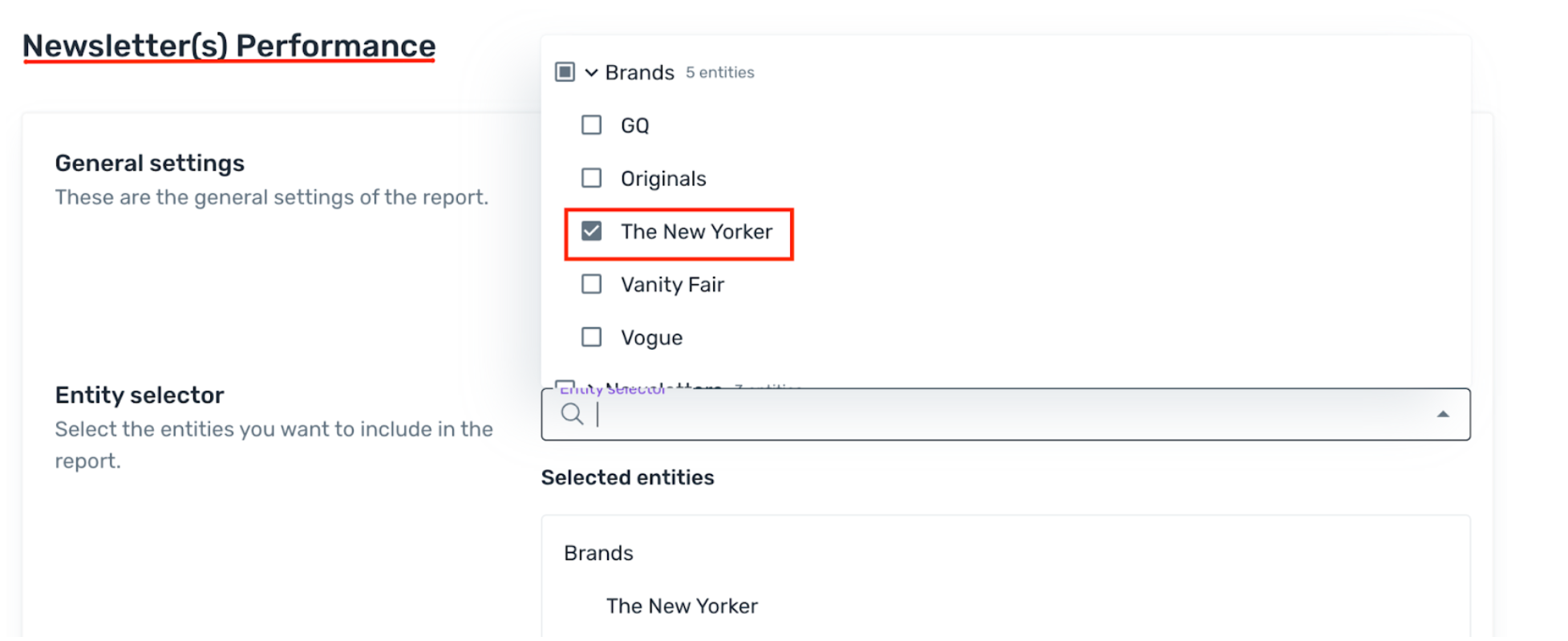
Task: Click the Brands heading under Selected entities
Action: pos(598,553)
